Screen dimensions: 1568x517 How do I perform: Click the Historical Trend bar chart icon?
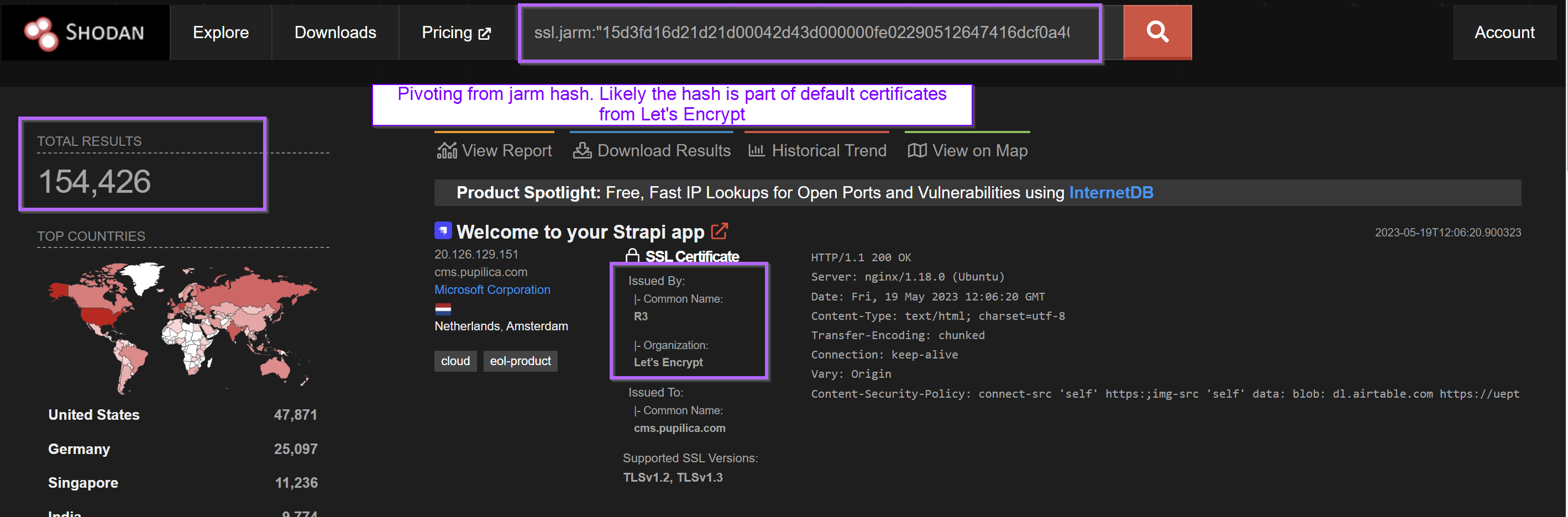pos(756,150)
